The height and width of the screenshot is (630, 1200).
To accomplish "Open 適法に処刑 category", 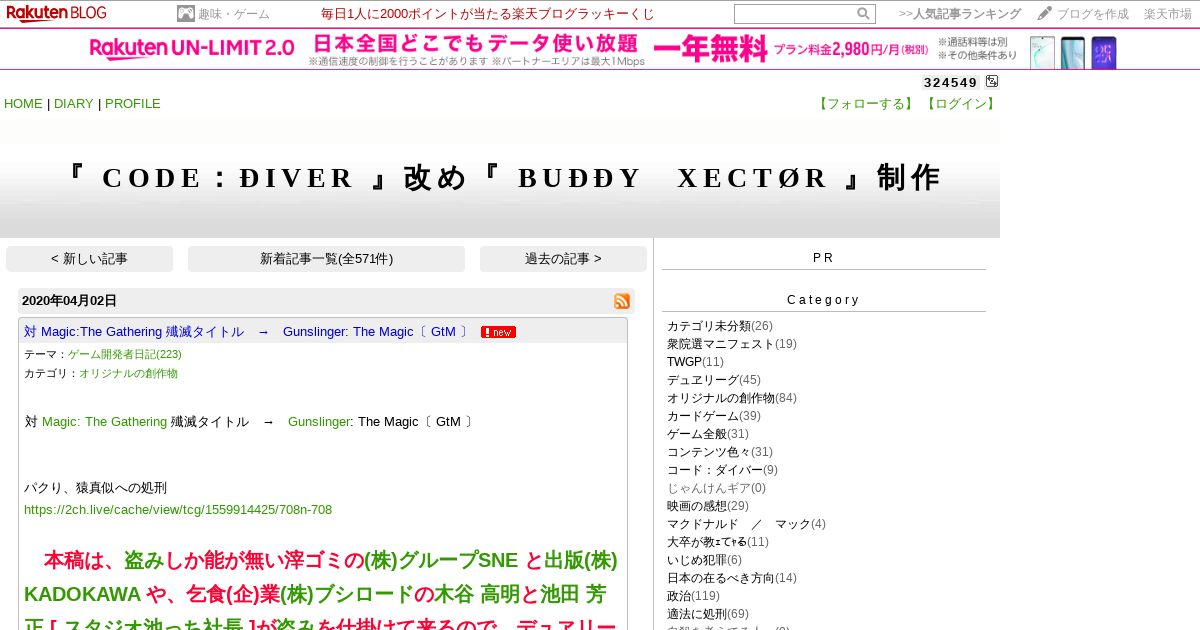I will [697, 614].
